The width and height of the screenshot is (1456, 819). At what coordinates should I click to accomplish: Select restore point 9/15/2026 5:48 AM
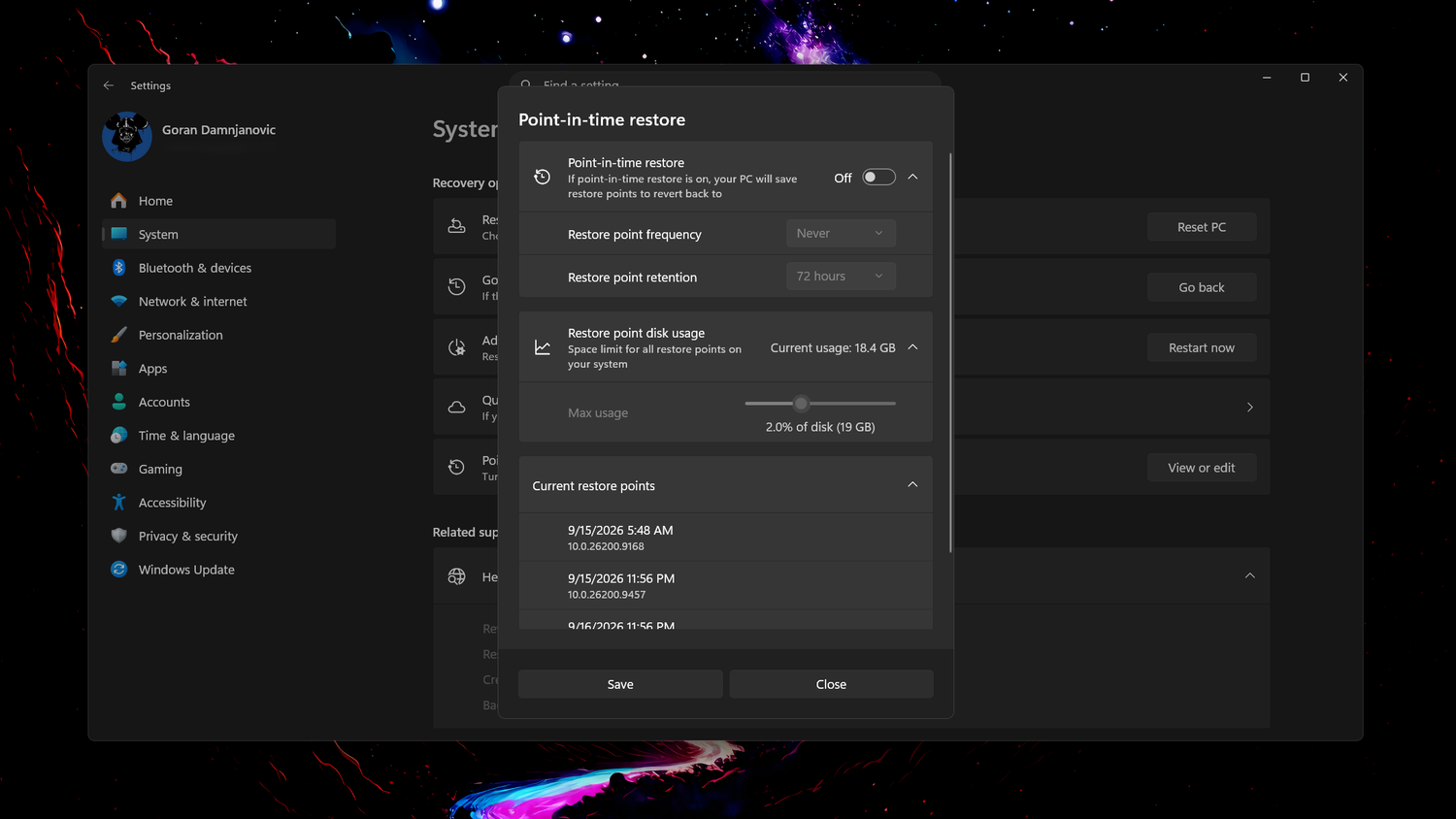coord(726,538)
